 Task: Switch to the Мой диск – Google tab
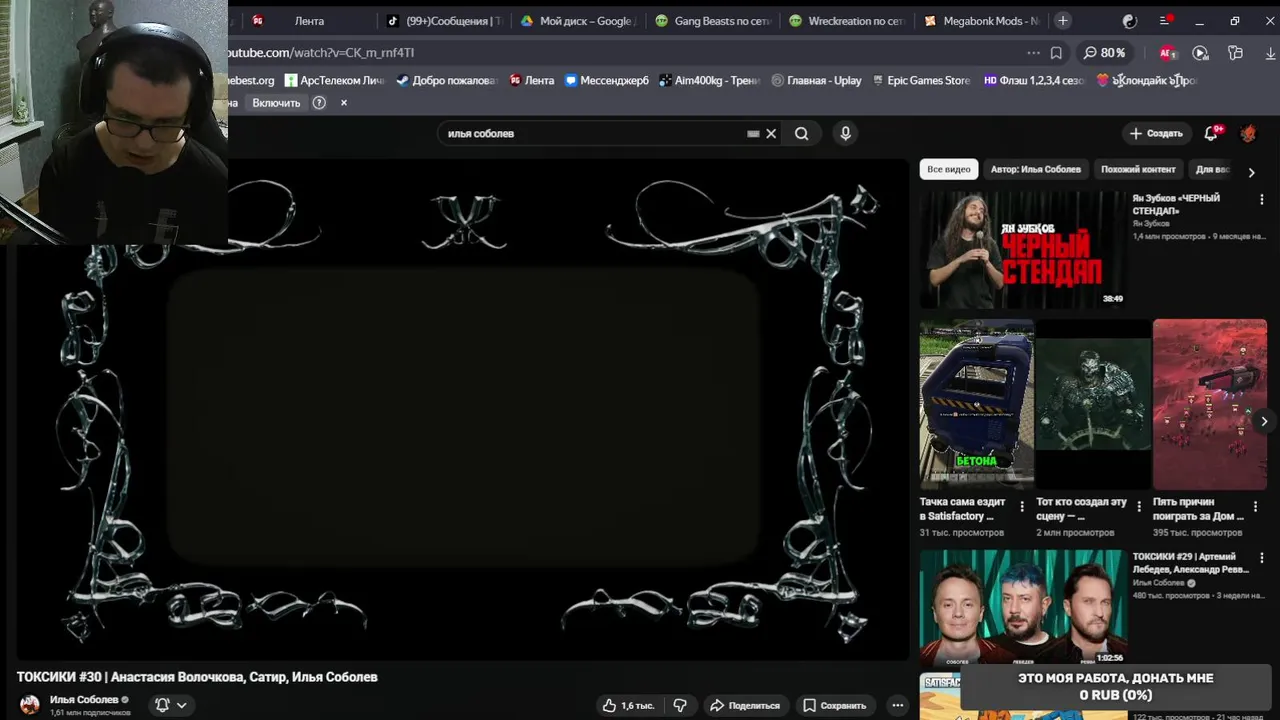(x=578, y=21)
